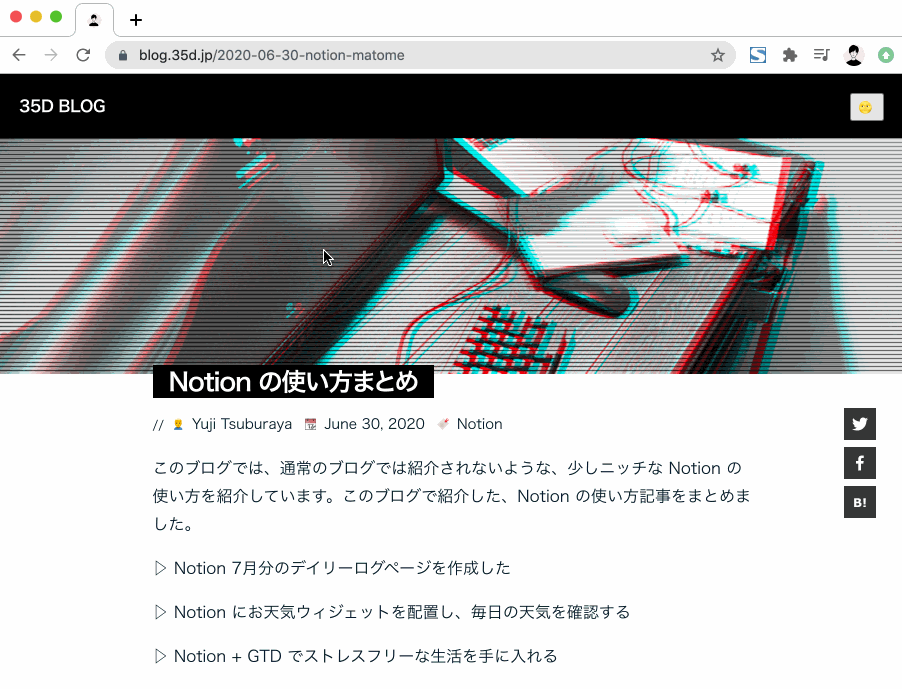Select the active tab with avatar favicon
902x689 pixels.
94,21
